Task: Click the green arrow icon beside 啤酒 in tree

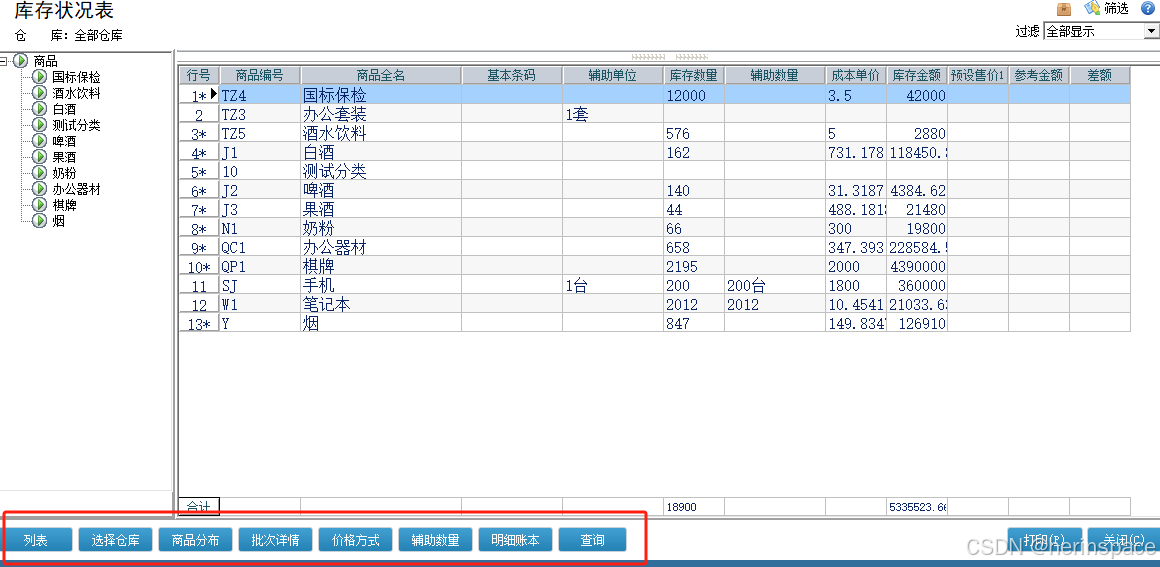Action: 39,141
